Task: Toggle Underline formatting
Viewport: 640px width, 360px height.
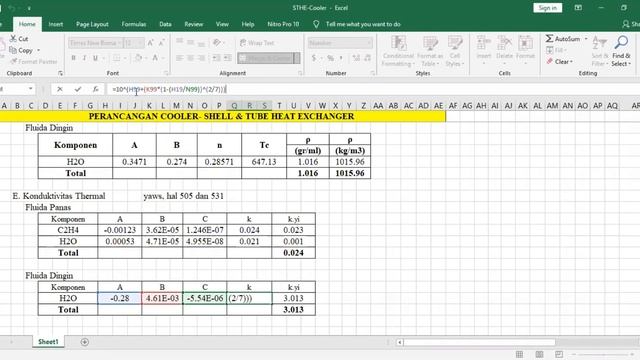Action: click(95, 58)
